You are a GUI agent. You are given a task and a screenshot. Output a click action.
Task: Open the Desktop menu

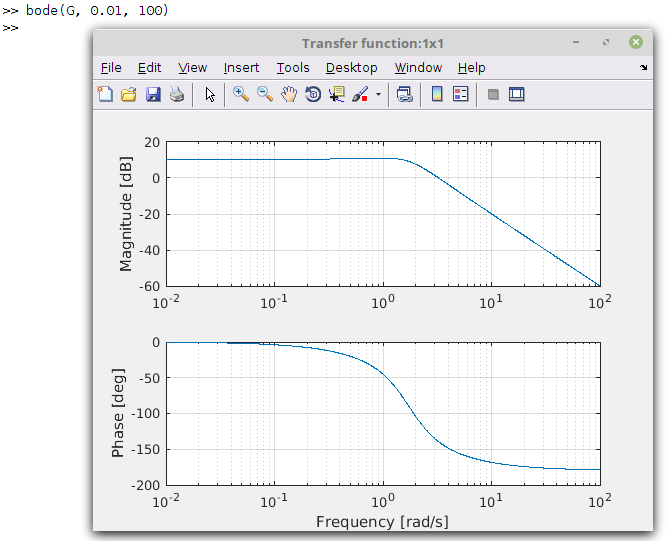tap(351, 68)
